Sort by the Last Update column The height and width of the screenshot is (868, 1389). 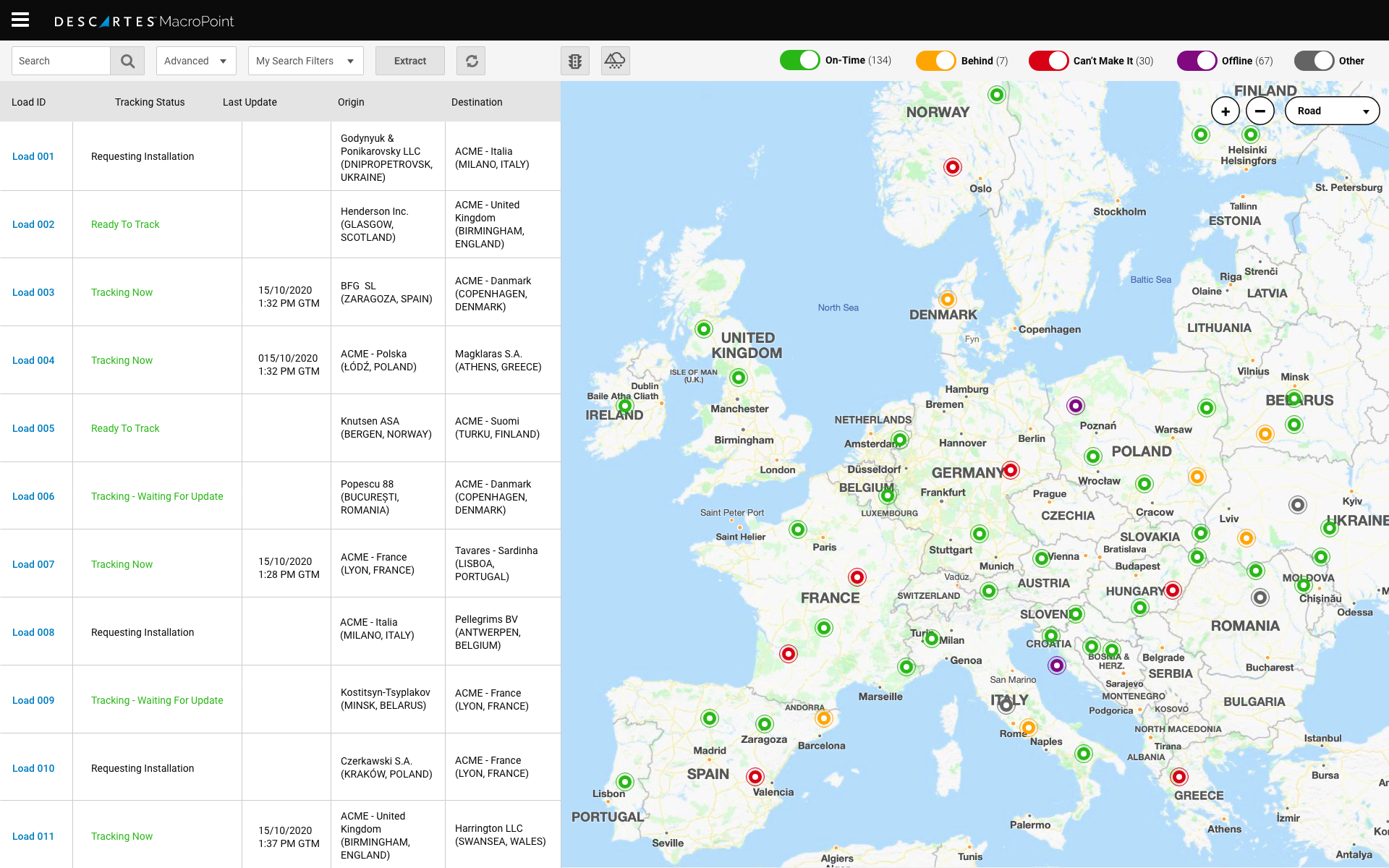tap(250, 102)
